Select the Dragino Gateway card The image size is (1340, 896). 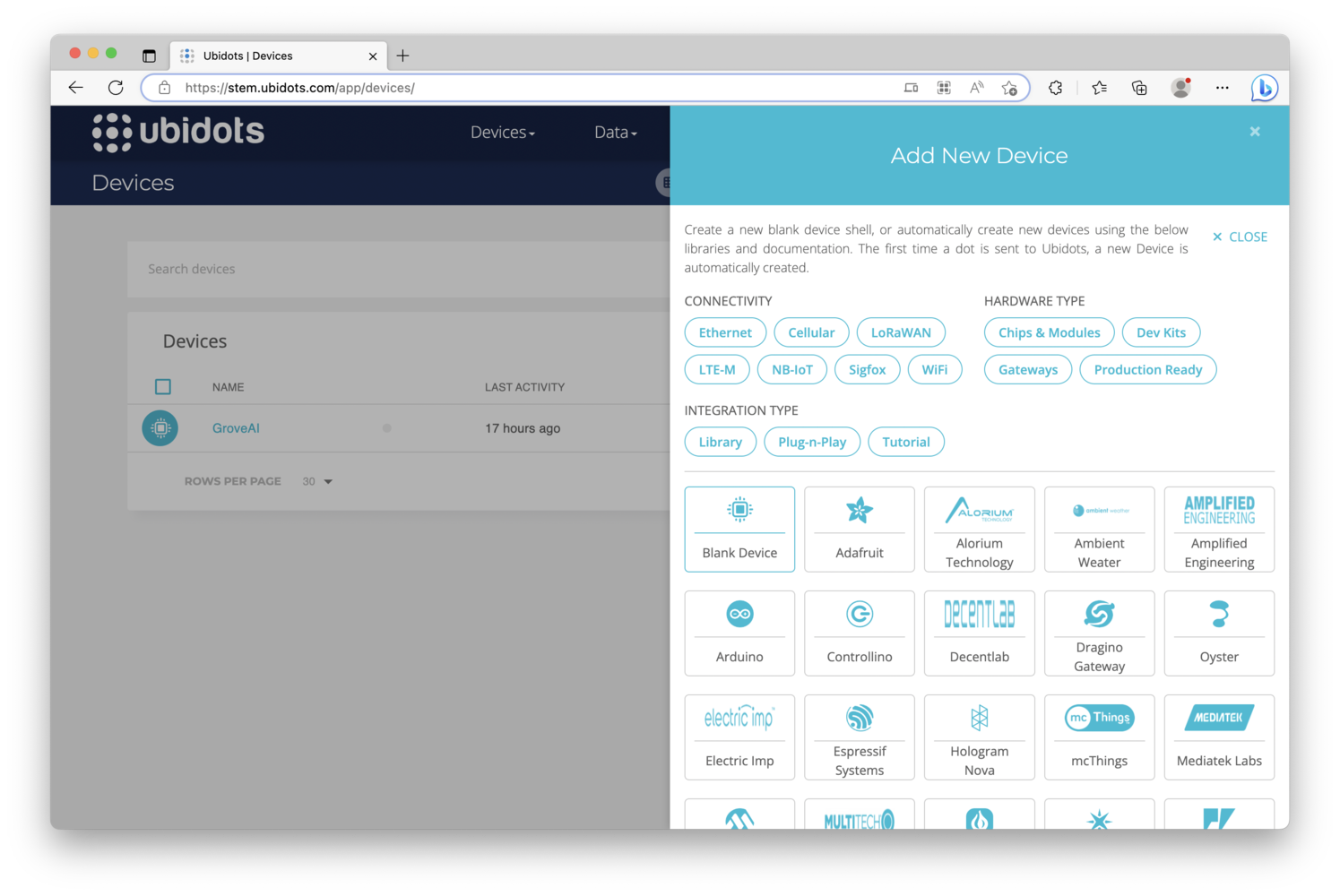point(1100,633)
